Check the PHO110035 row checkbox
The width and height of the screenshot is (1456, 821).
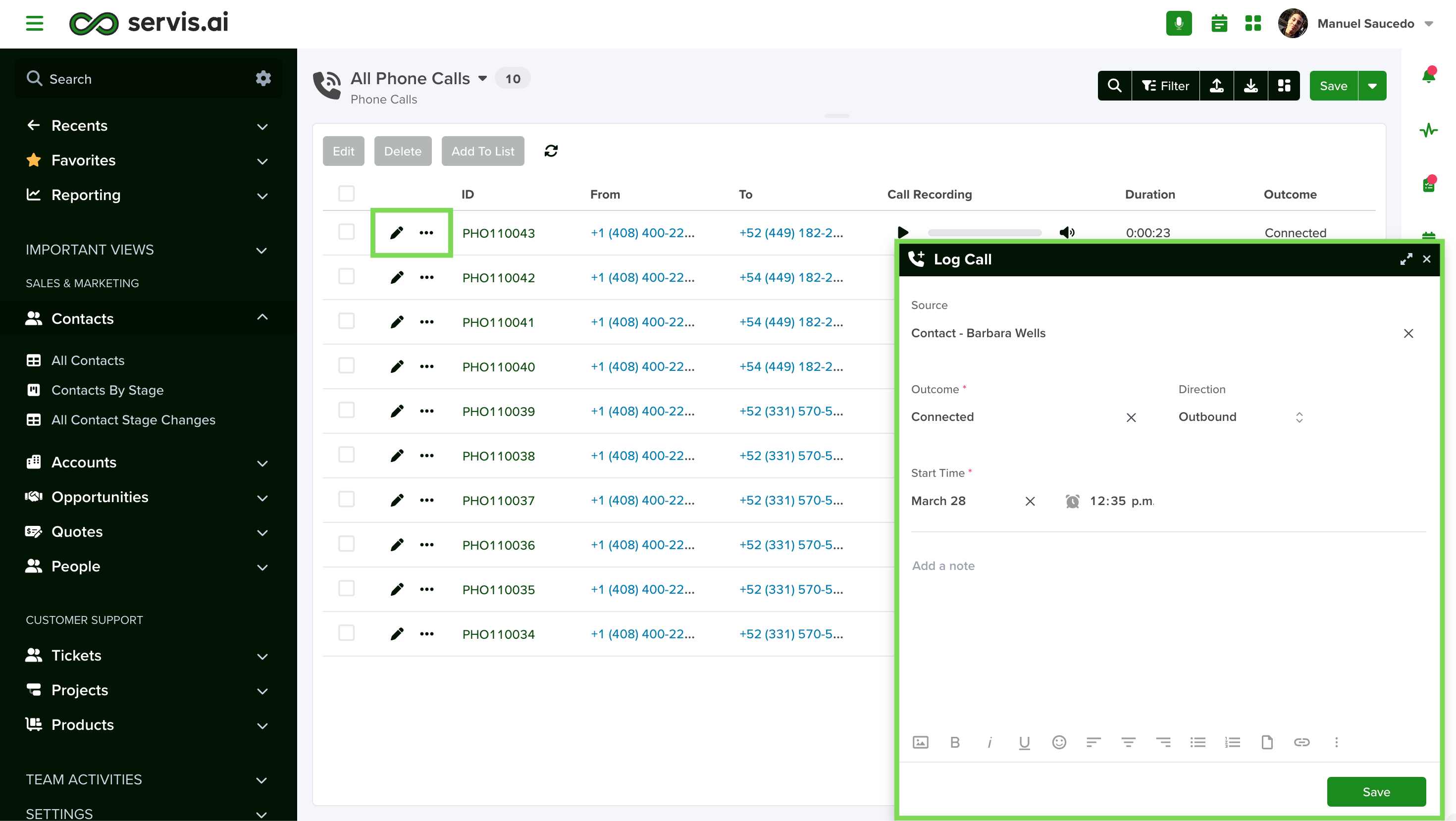click(x=347, y=589)
